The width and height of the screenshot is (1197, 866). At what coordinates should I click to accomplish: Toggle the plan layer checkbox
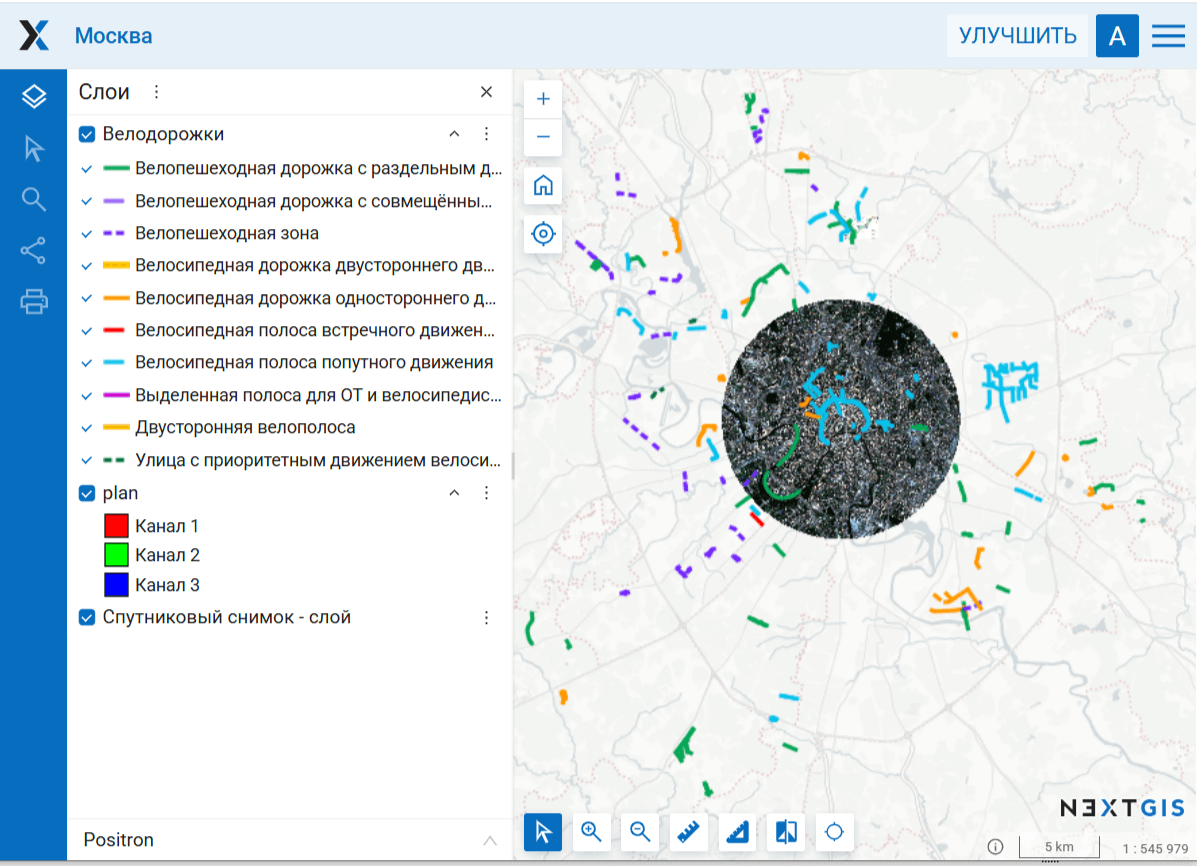click(87, 493)
